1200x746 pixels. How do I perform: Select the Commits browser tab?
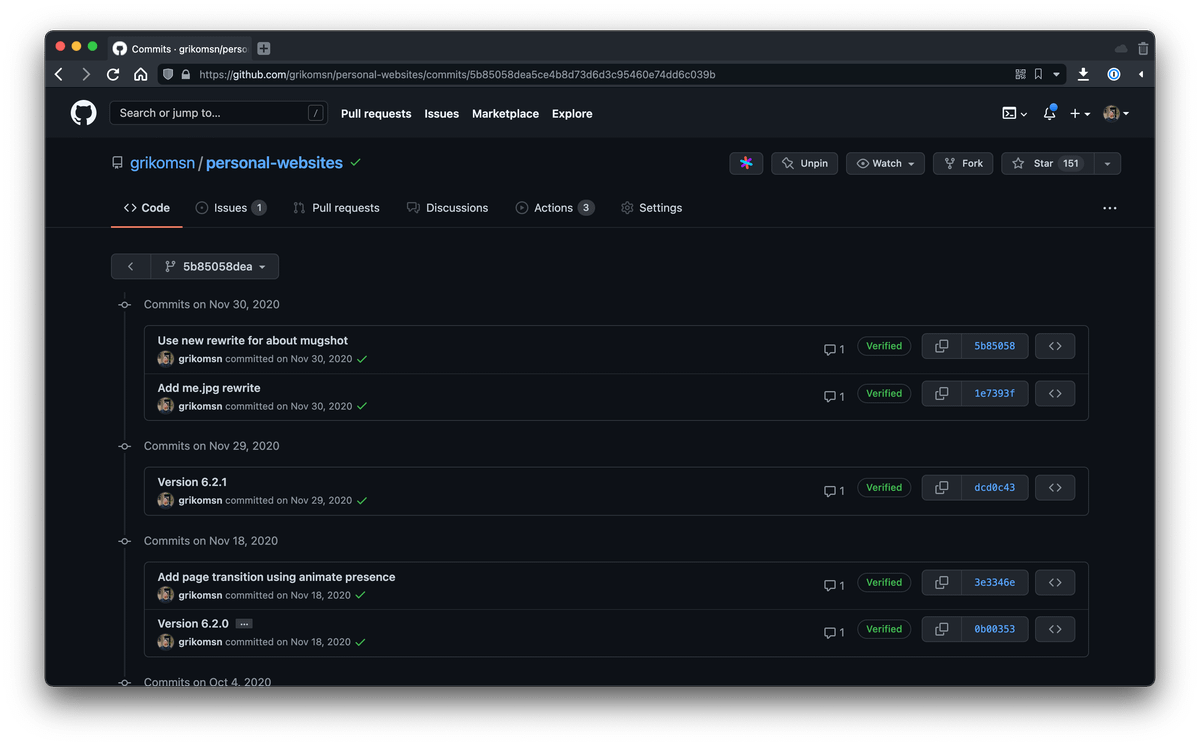(180, 48)
